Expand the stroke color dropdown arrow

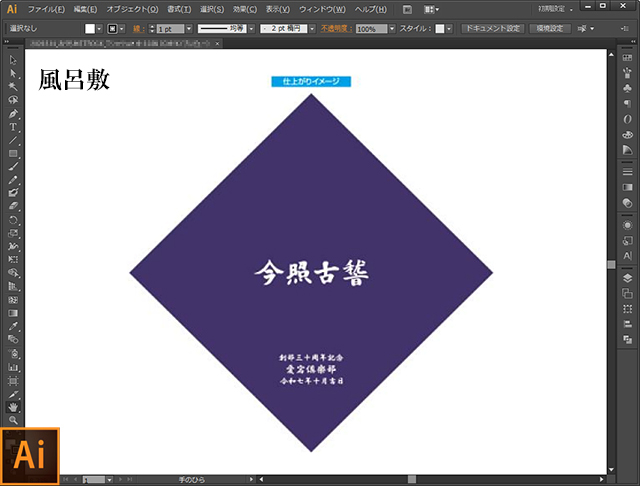coord(122,29)
